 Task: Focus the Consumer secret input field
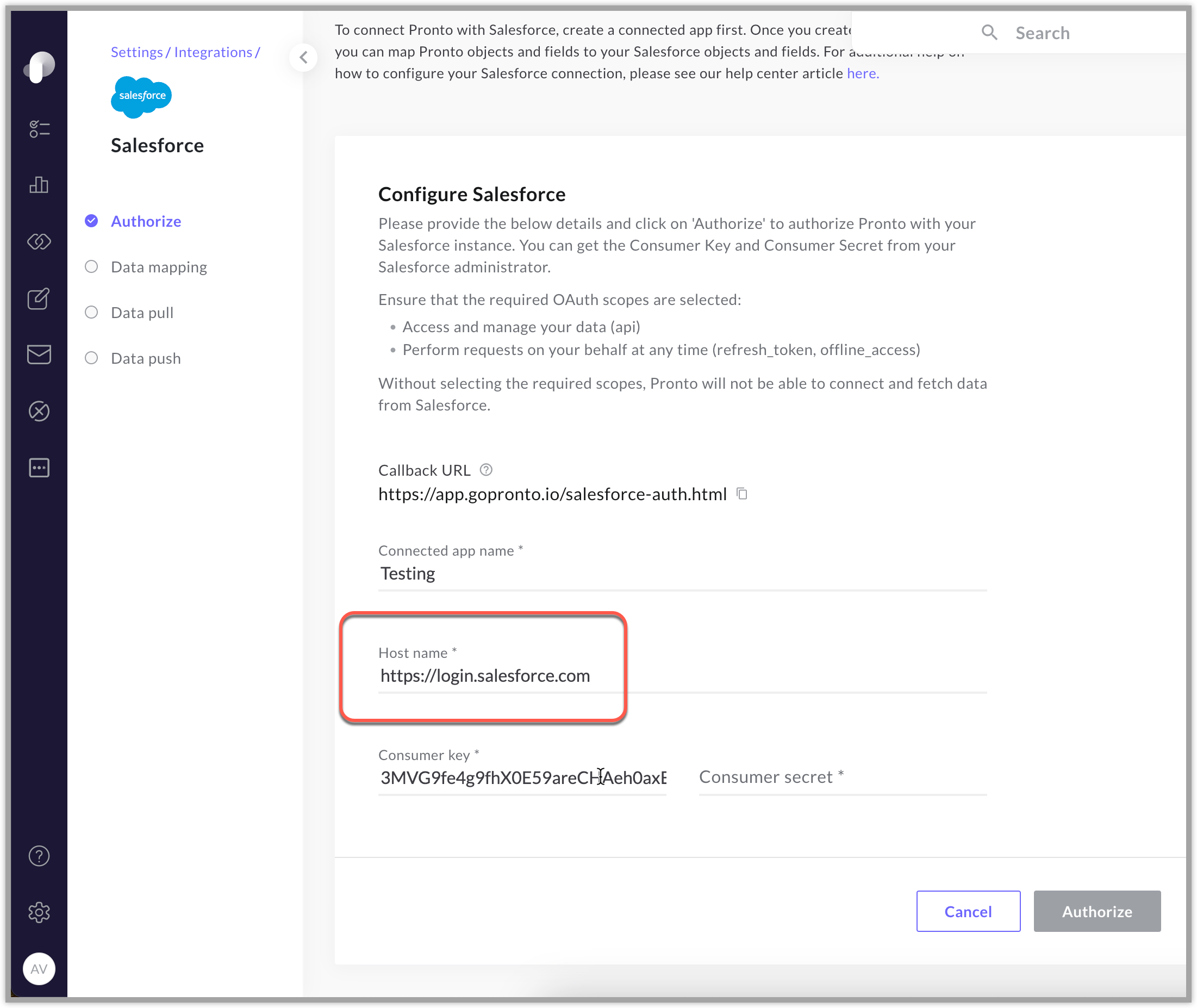842,777
